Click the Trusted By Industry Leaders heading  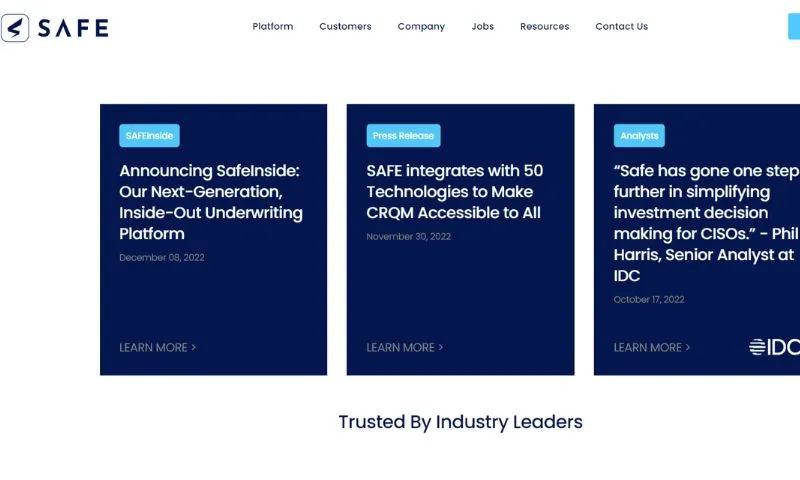461,422
